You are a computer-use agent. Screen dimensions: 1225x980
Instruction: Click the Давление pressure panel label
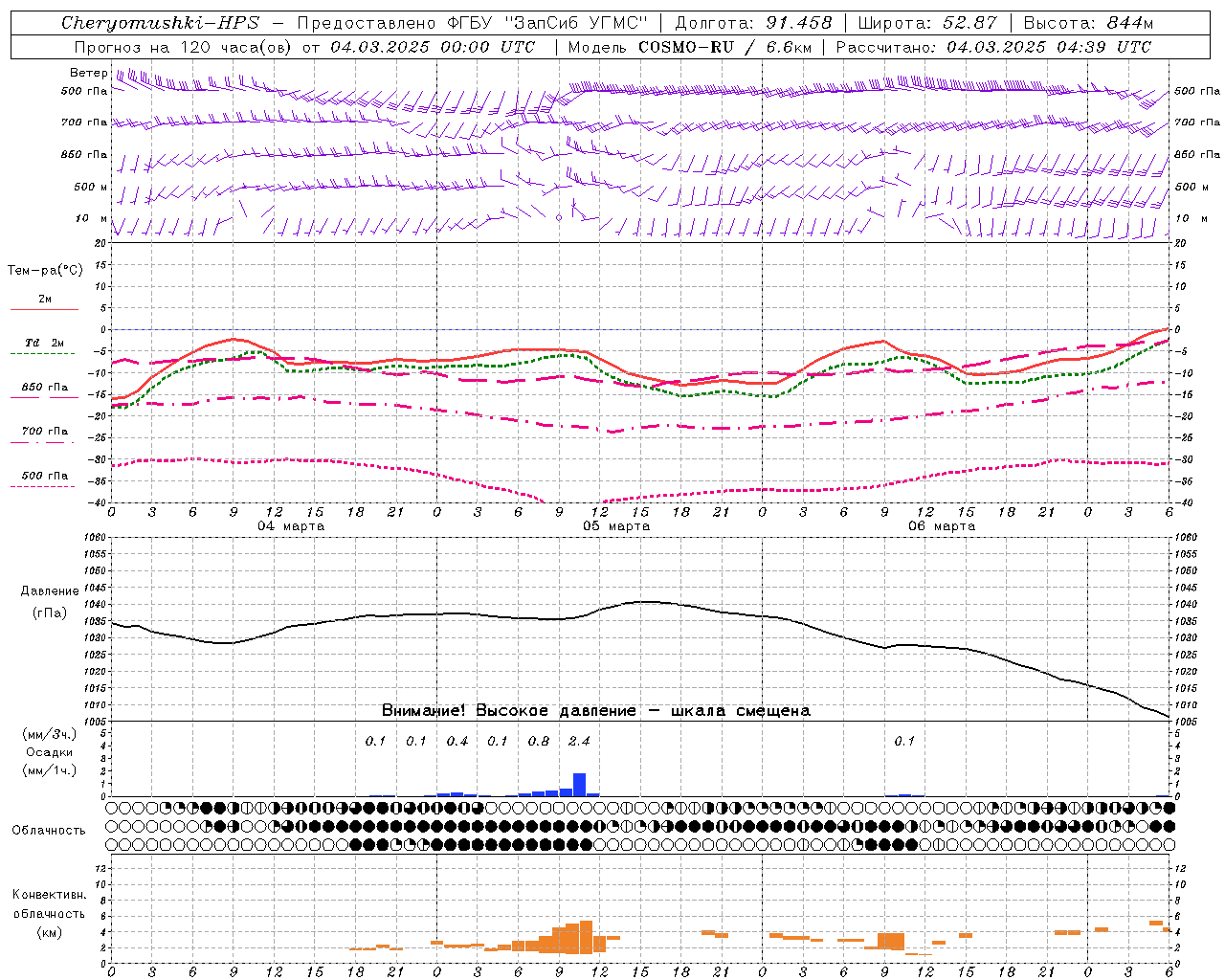tap(50, 591)
